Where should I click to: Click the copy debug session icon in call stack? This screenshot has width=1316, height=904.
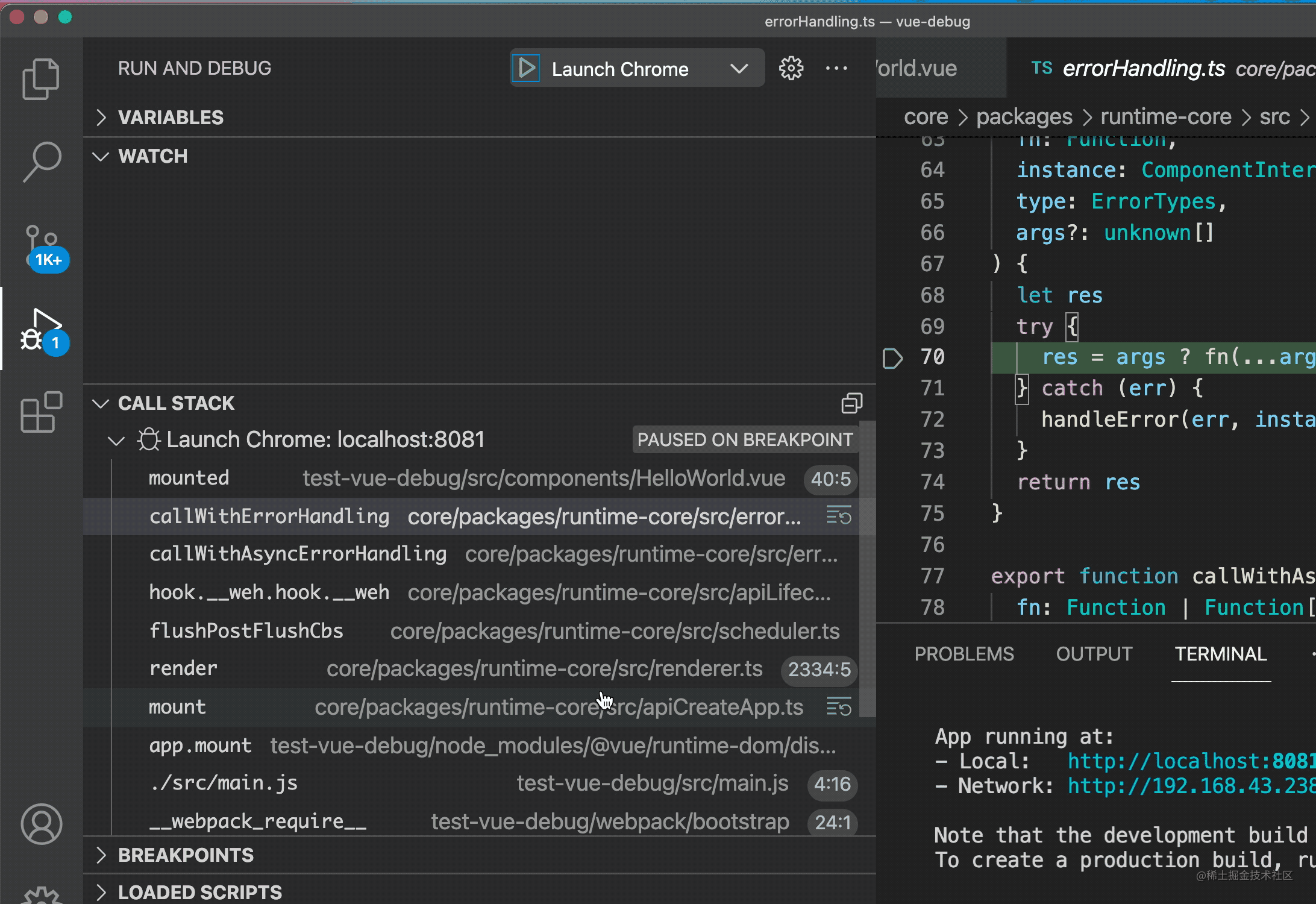851,403
